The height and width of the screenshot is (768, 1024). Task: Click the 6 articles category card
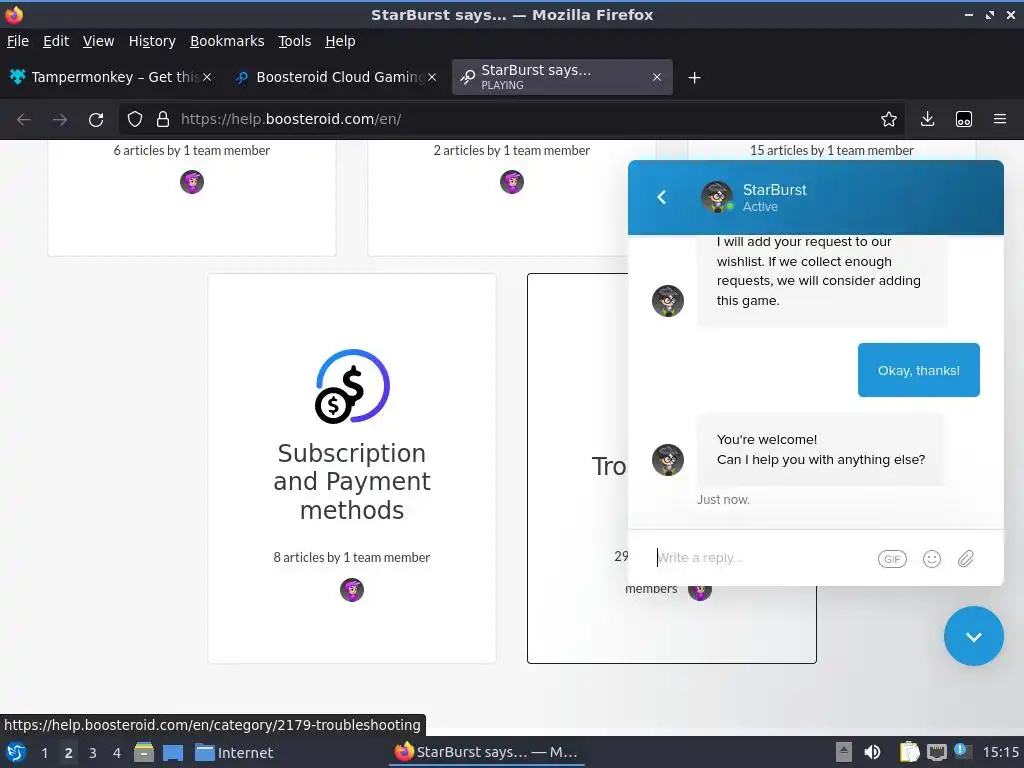coord(192,198)
